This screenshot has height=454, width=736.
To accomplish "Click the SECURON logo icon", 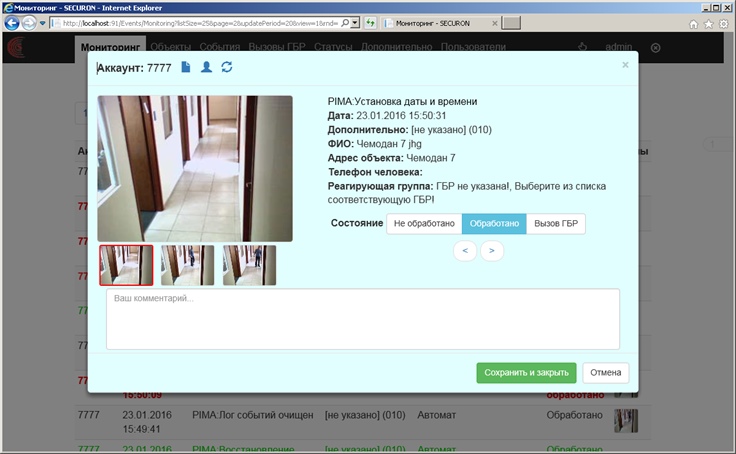I will [x=16, y=47].
